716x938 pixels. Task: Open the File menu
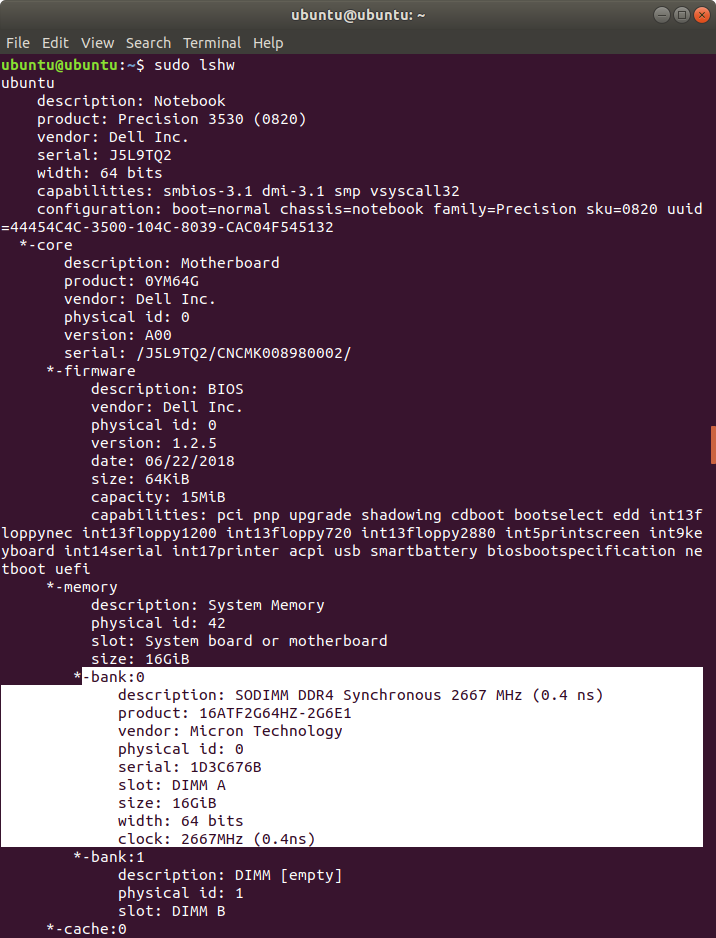tap(18, 43)
